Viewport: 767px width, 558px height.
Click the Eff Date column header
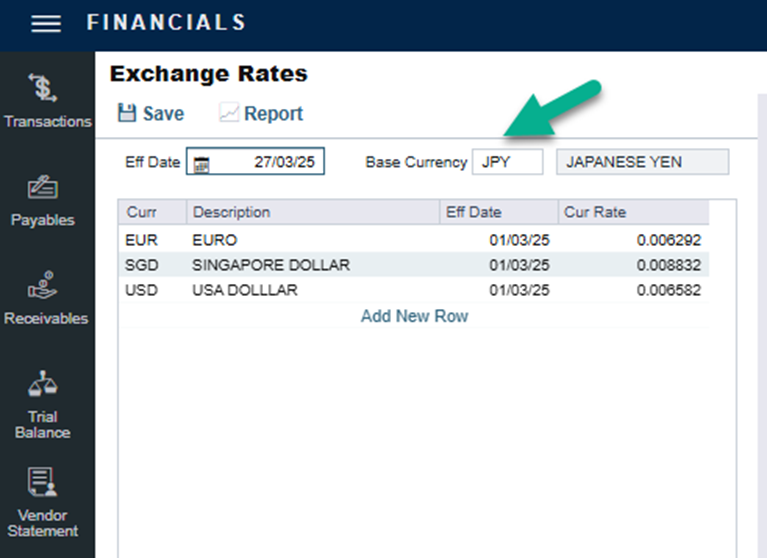pos(498,212)
